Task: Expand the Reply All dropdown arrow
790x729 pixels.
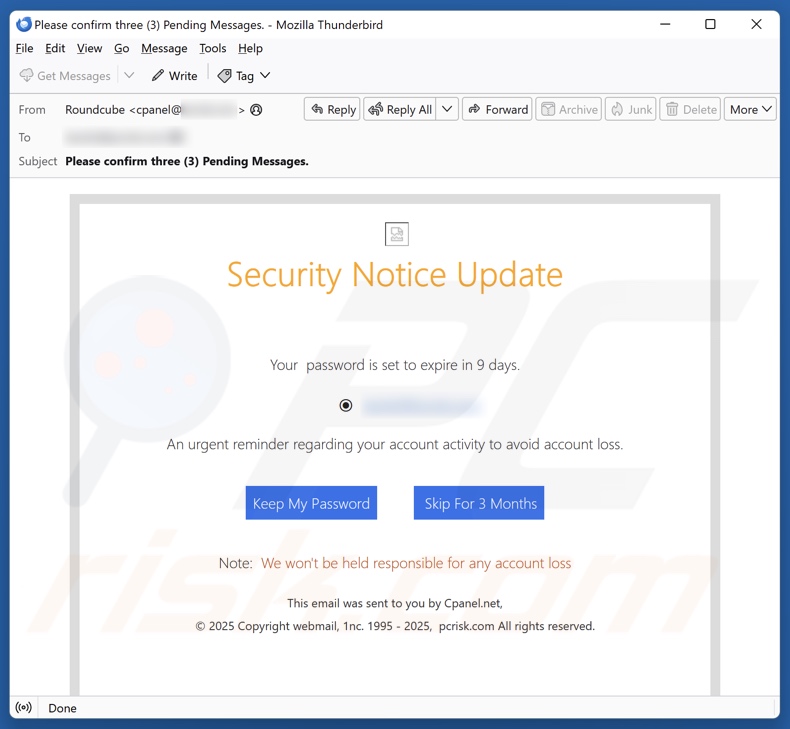Action: [x=447, y=109]
